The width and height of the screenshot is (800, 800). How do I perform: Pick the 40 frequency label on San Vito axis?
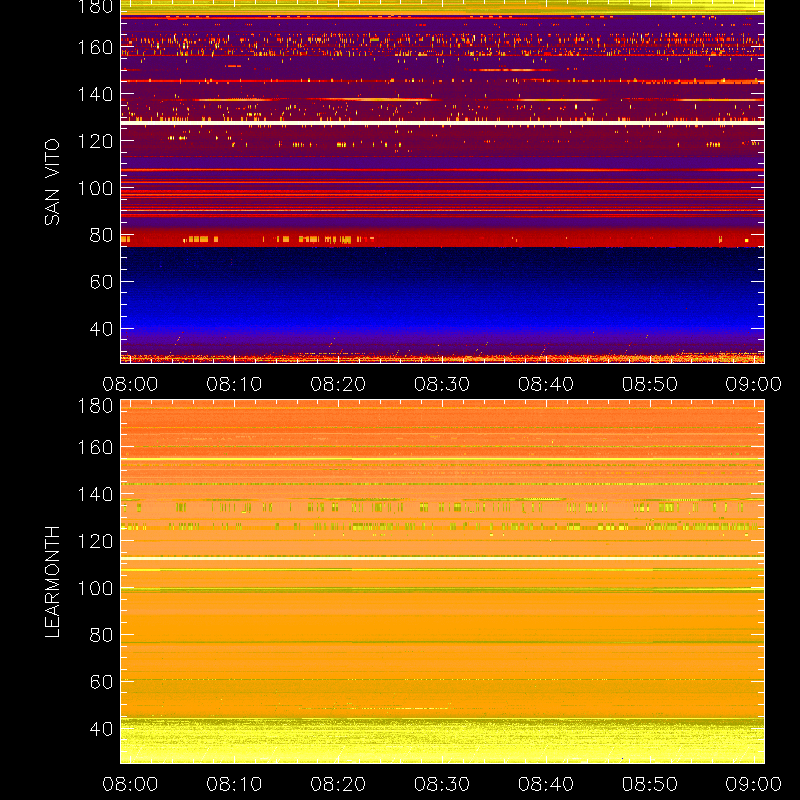pos(101,329)
